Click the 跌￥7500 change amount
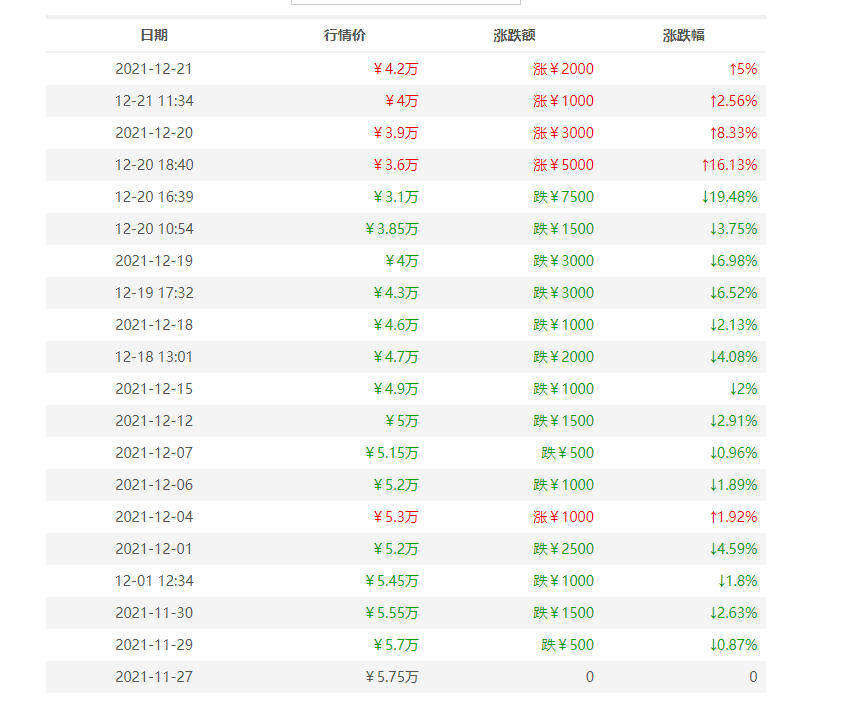Screen dimensions: 846x702 pos(563,197)
